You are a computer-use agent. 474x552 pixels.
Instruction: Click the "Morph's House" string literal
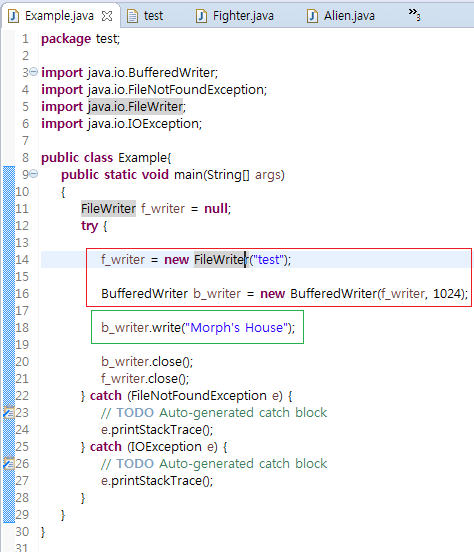[x=236, y=328]
